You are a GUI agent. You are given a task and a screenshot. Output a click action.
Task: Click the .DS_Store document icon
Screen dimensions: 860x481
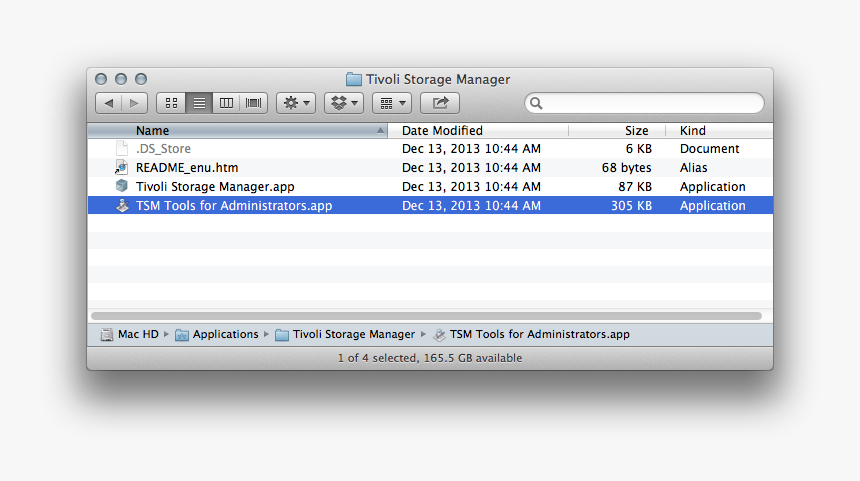coord(122,148)
